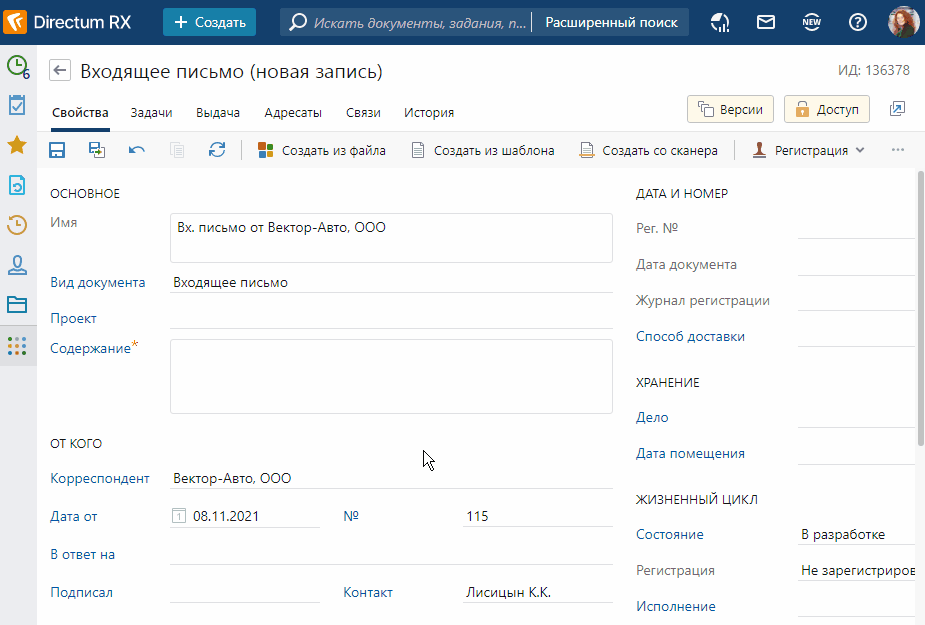925x625 pixels.
Task: Open the help question mark icon
Action: (858, 22)
